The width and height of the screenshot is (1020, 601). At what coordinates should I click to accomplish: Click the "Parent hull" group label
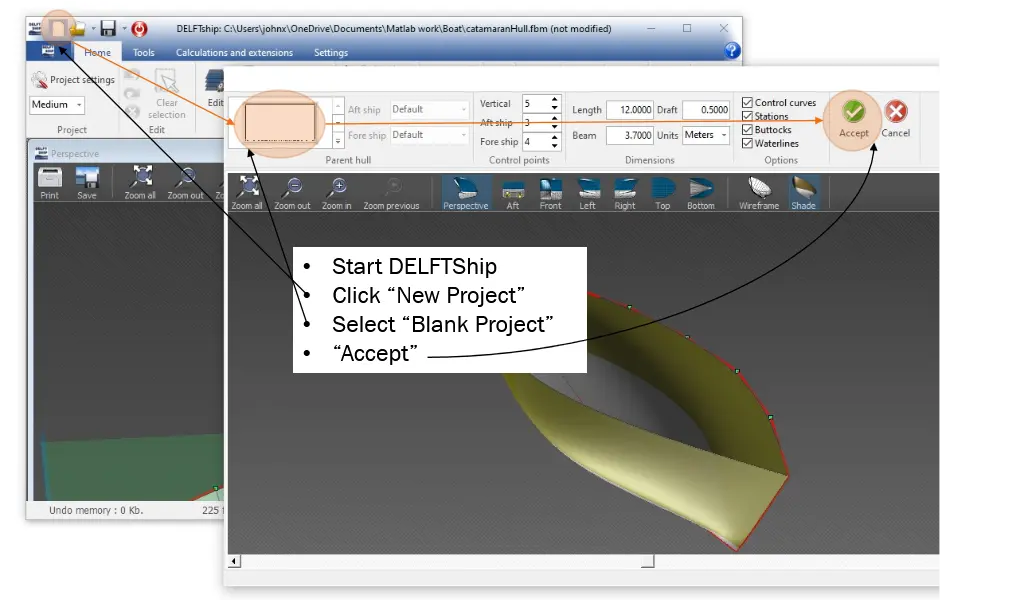pyautogui.click(x=348, y=160)
